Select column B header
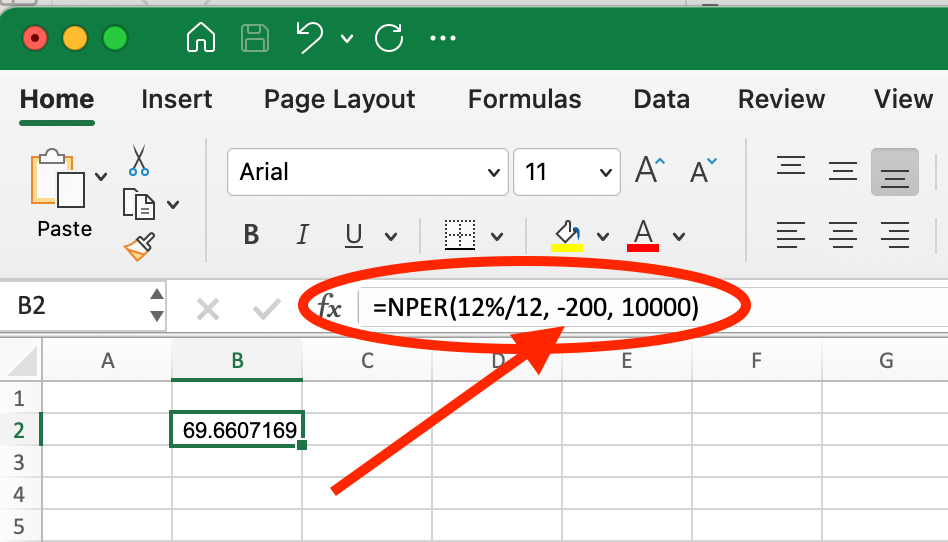The height and width of the screenshot is (542, 948). (x=237, y=361)
